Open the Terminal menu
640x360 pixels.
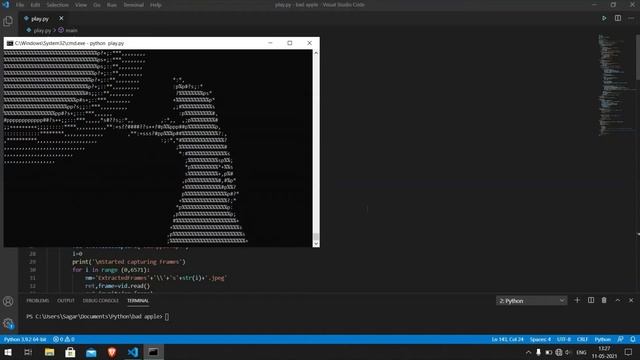click(133, 5)
